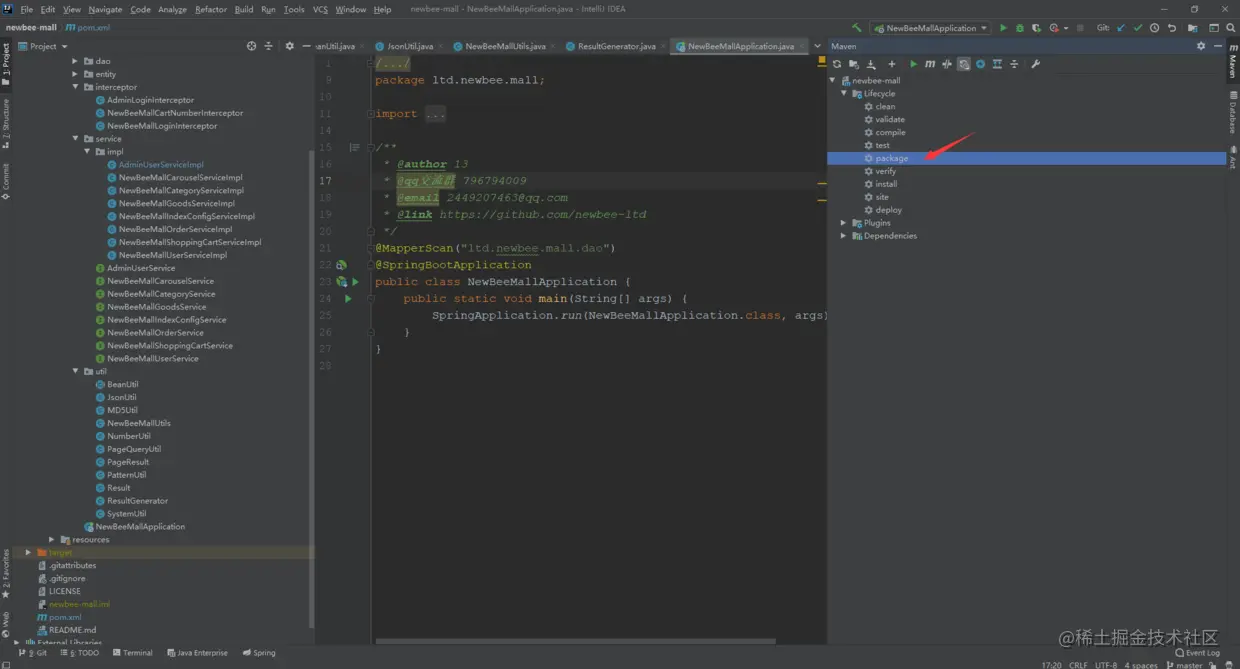Open the Refactor menu
Viewport: 1240px width, 669px height.
[x=210, y=9]
